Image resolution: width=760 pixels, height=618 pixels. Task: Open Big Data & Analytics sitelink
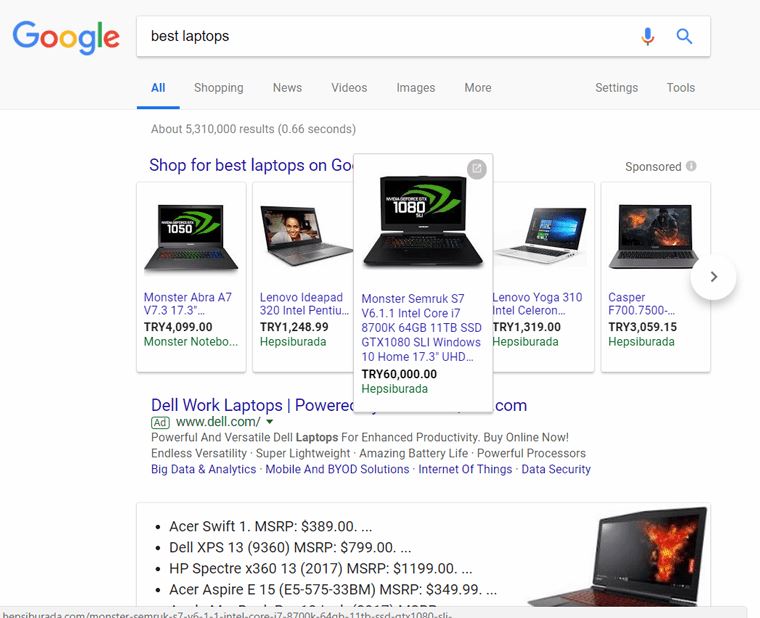click(204, 469)
